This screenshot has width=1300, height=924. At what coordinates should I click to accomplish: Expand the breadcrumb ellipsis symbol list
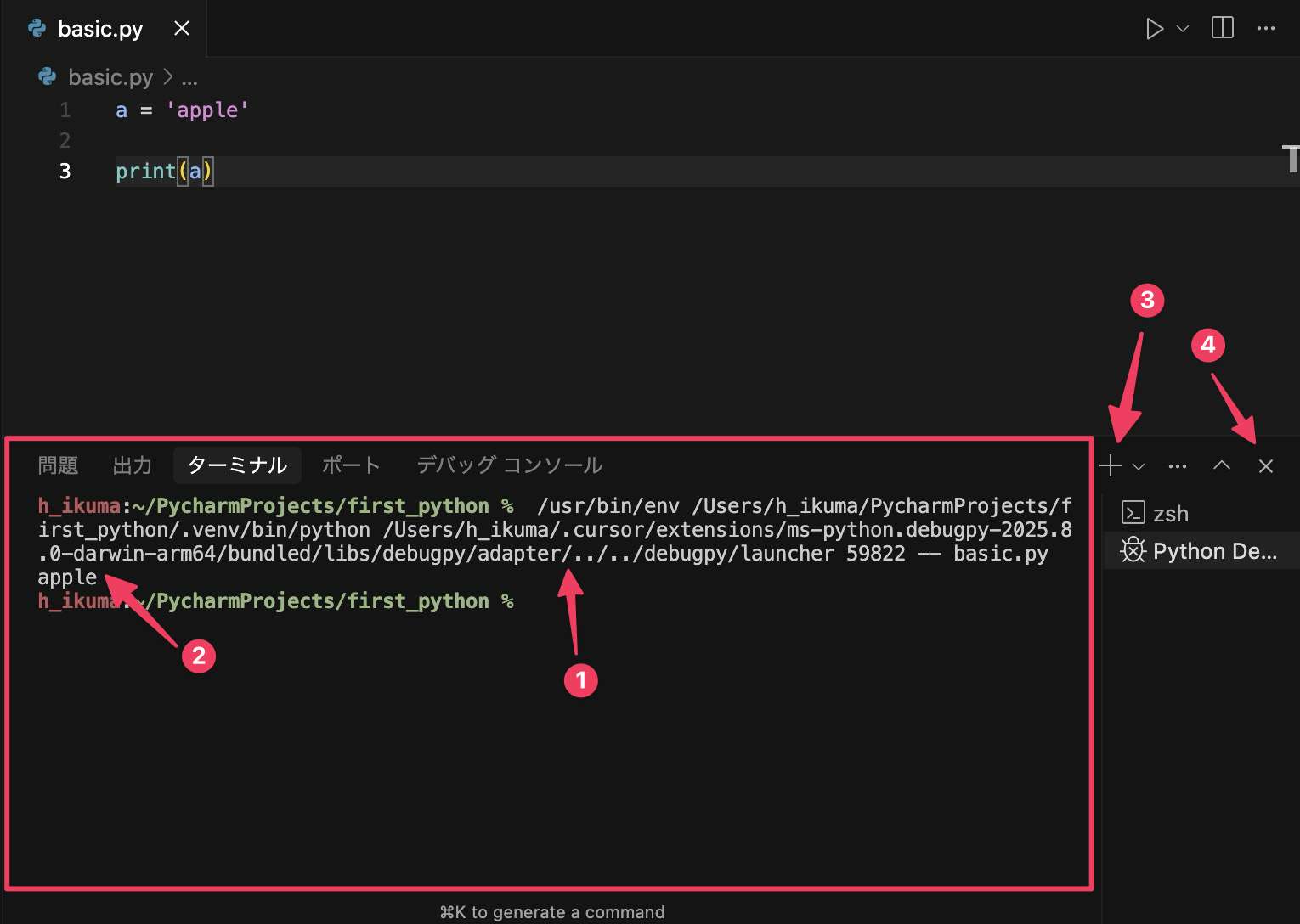pos(189,78)
